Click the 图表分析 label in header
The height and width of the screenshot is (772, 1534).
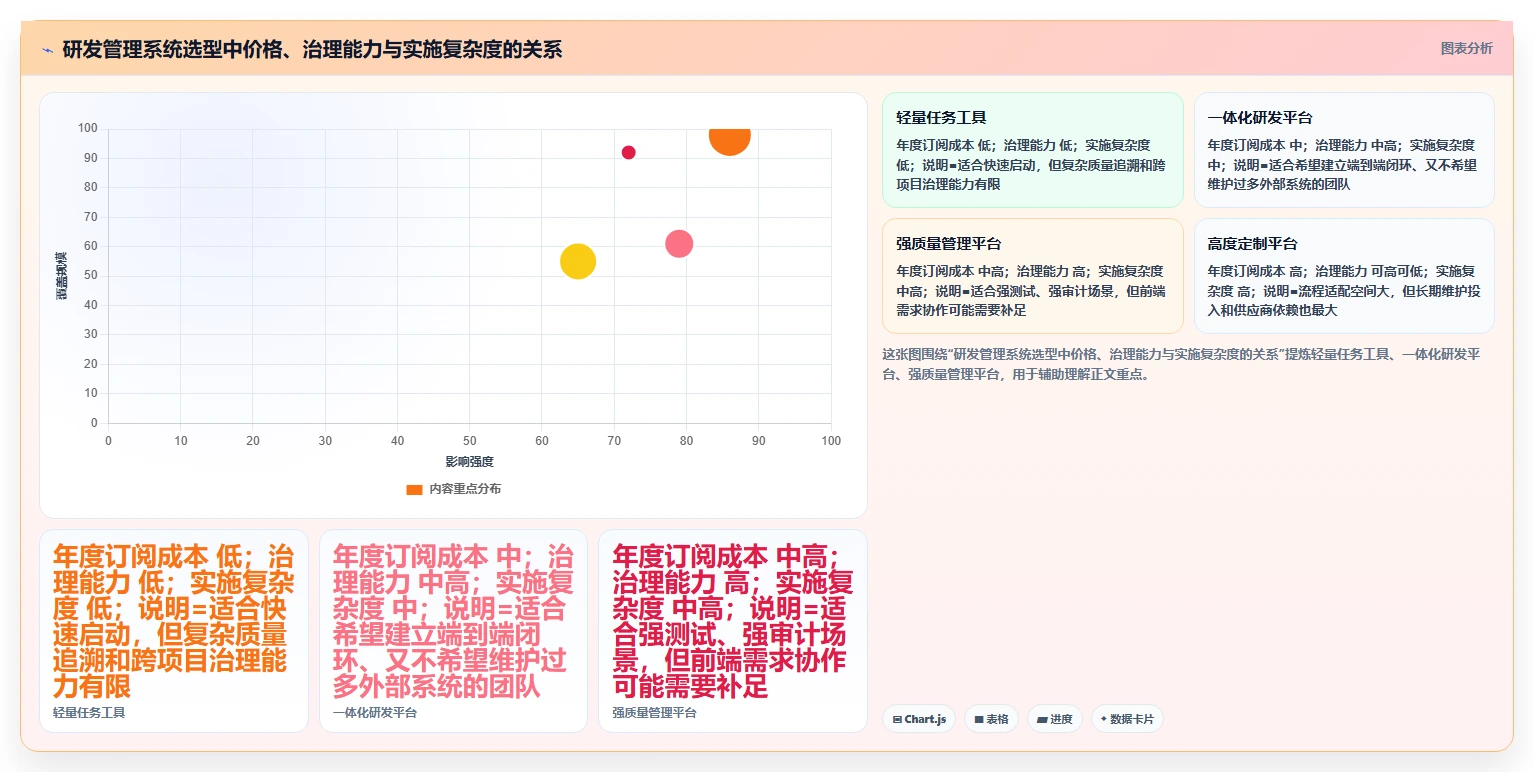click(x=1466, y=49)
